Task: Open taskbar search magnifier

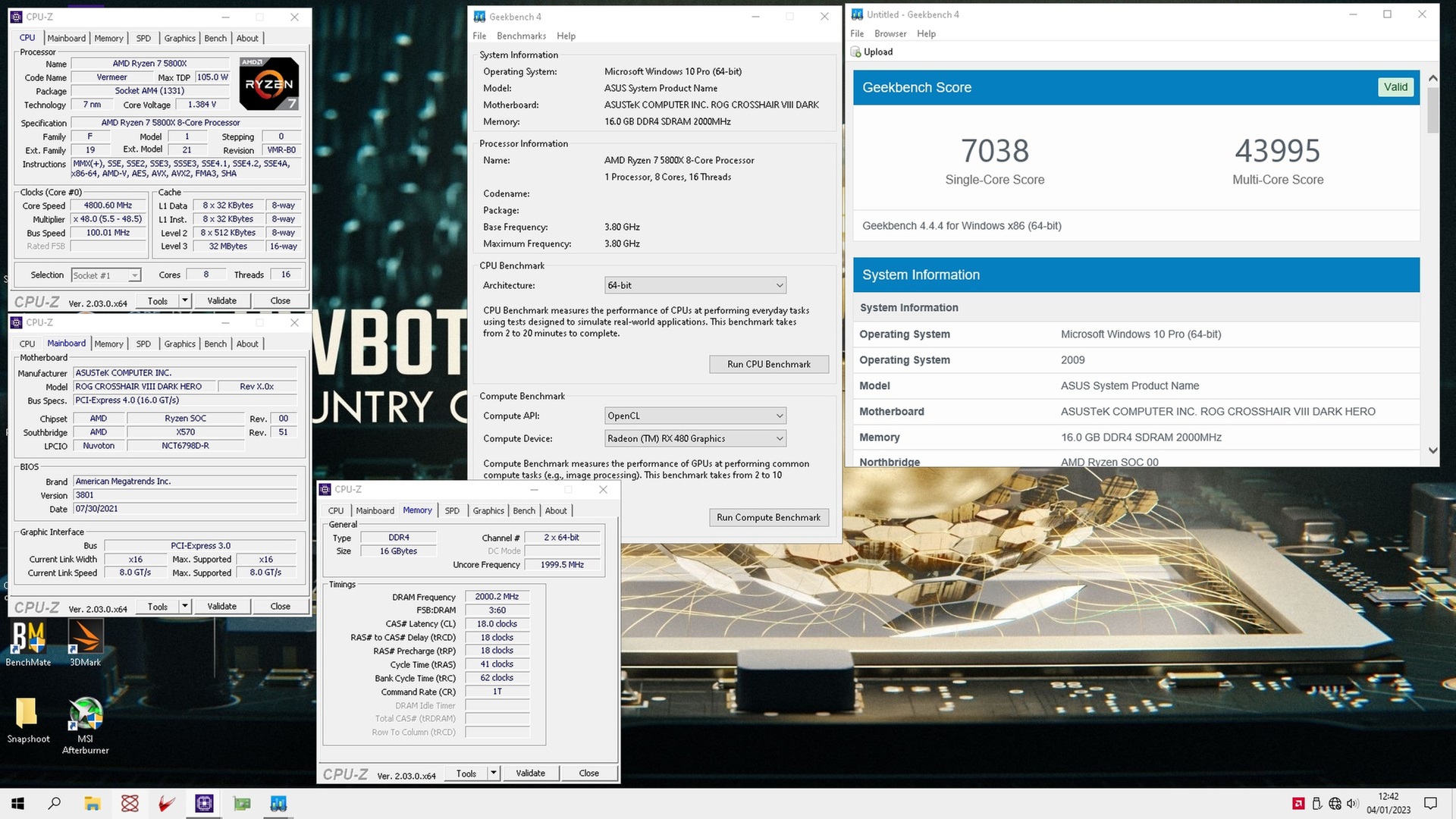Action: [55, 803]
